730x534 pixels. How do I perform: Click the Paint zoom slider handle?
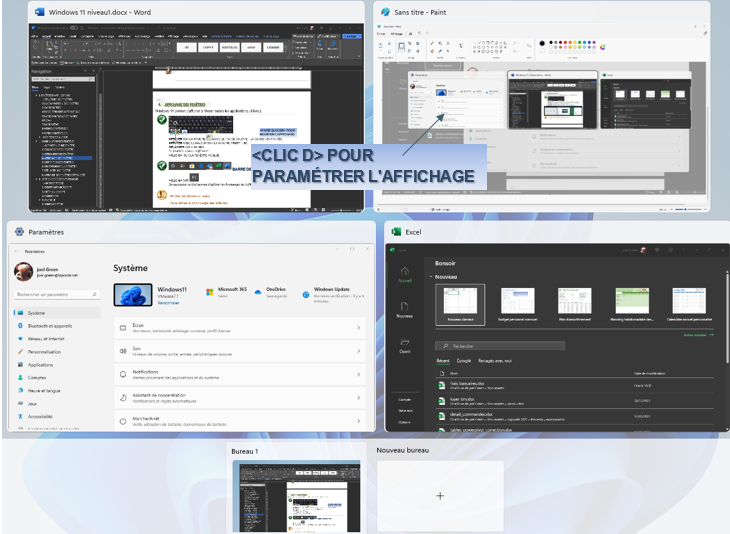(684, 210)
